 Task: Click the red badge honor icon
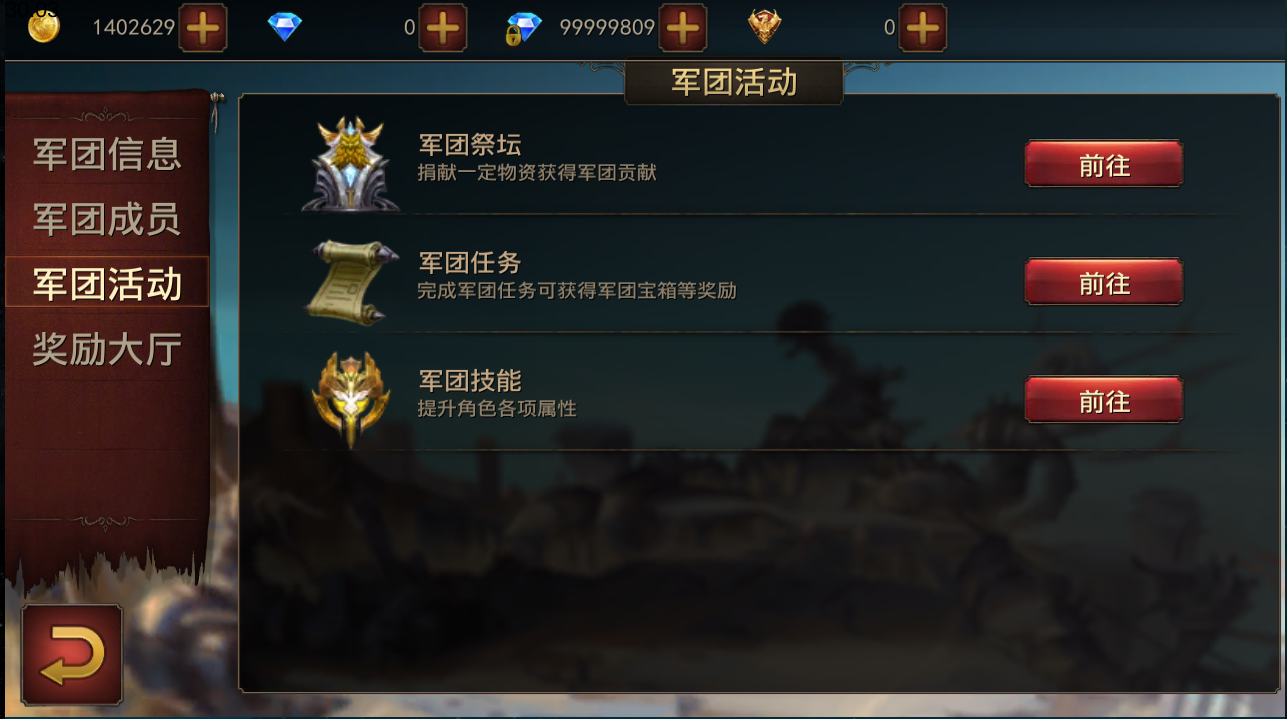[x=765, y=27]
